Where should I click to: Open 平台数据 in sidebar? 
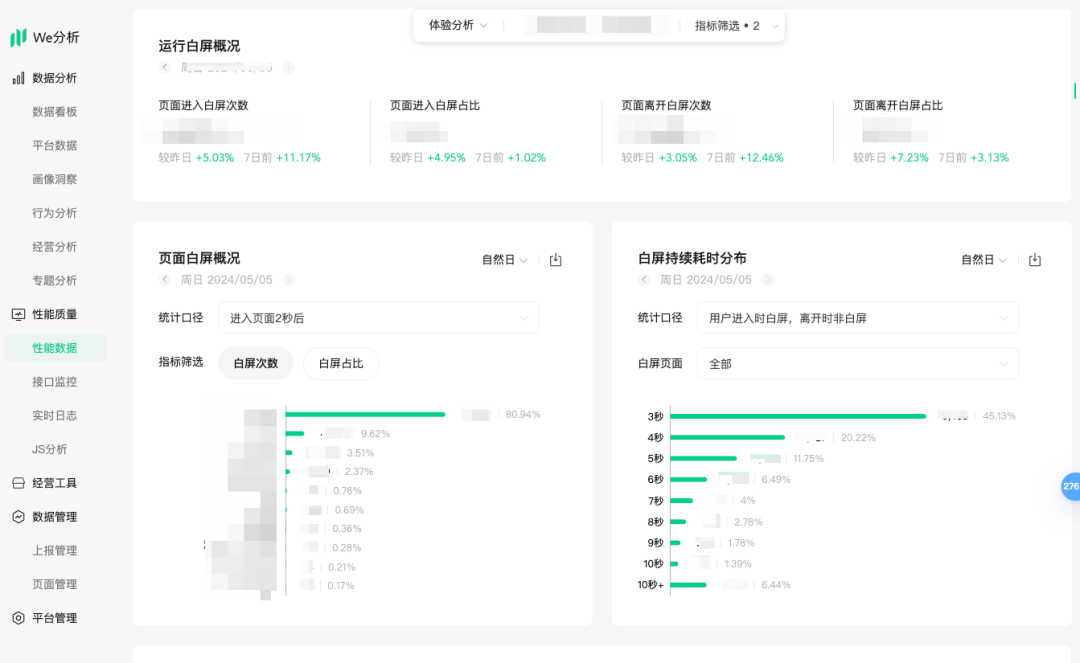(54, 146)
